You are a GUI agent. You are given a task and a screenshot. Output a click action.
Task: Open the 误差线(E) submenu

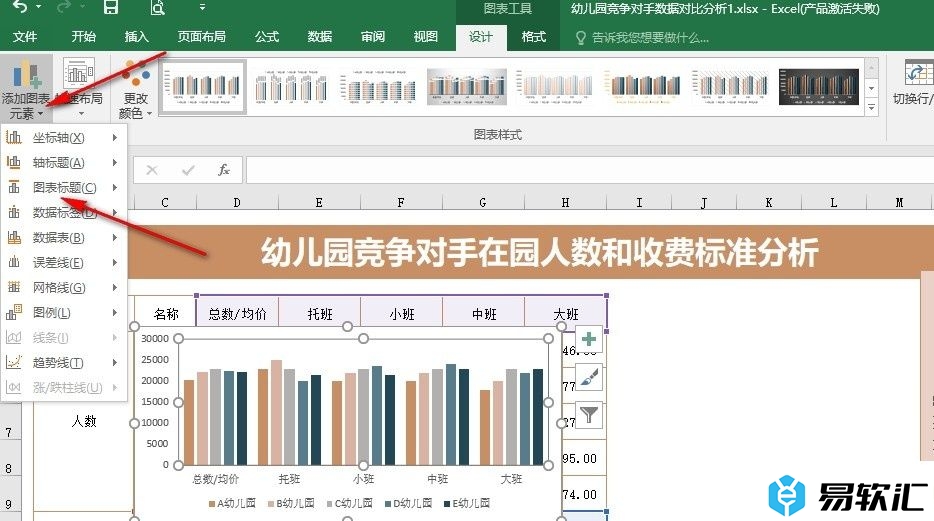[64, 263]
